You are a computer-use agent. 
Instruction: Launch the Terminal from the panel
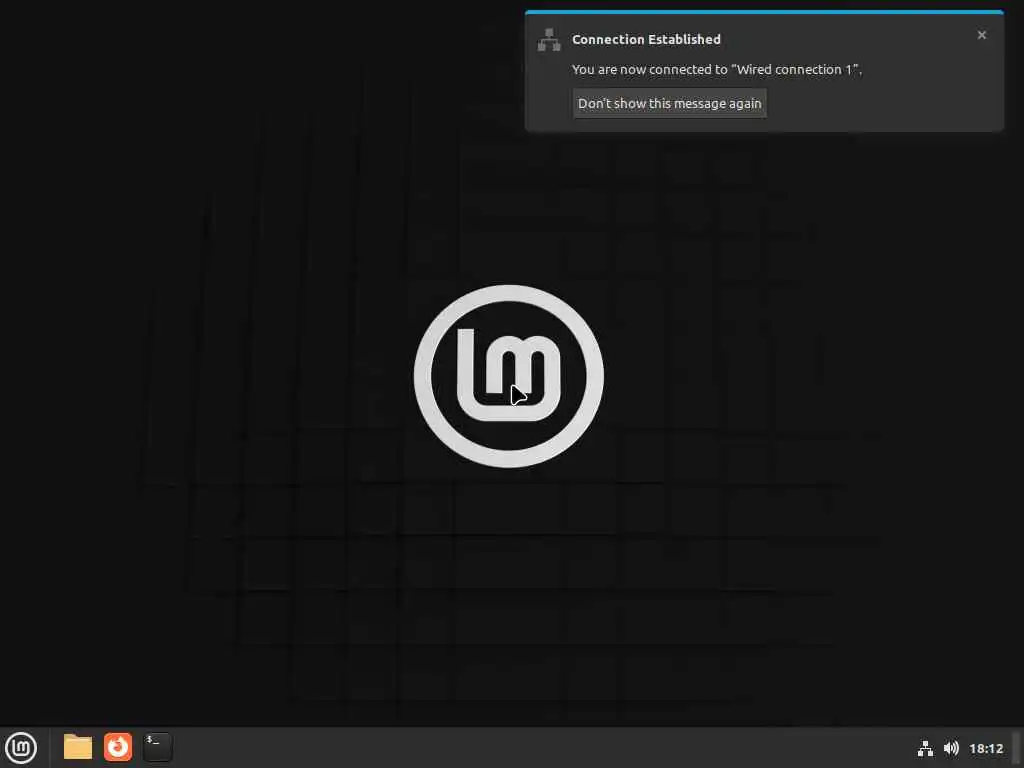(157, 747)
